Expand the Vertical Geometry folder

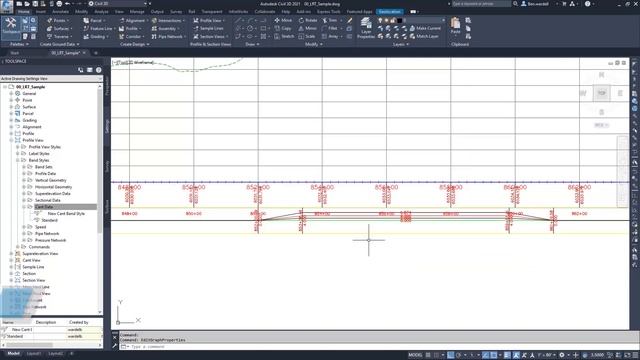[24, 180]
